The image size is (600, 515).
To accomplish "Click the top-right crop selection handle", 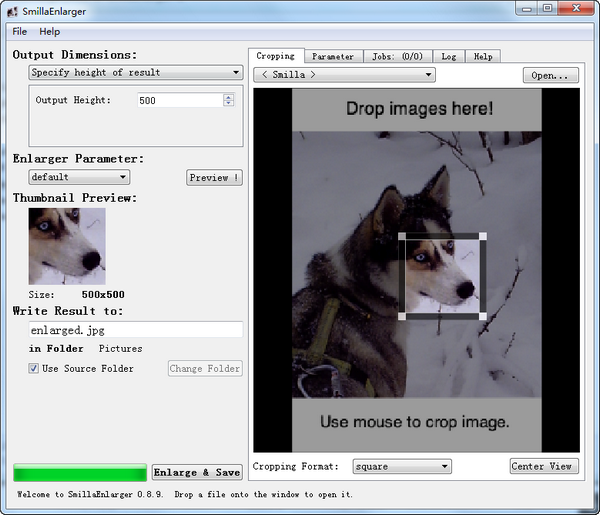I will (482, 237).
